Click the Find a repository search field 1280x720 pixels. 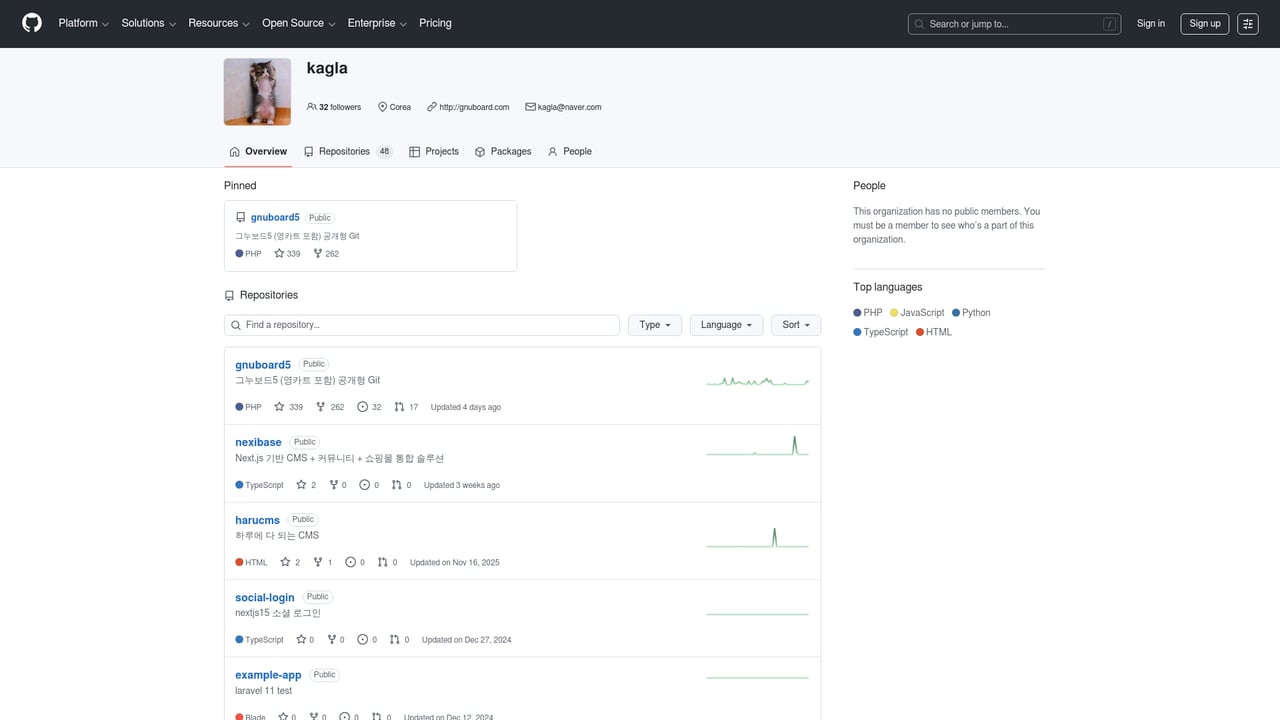pyautogui.click(x=421, y=325)
